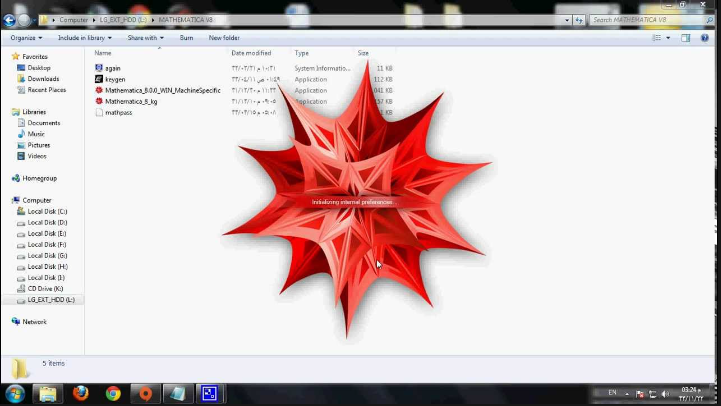Viewport: 721px width, 406px height.
Task: Click the Back navigation arrow
Action: pos(9,20)
